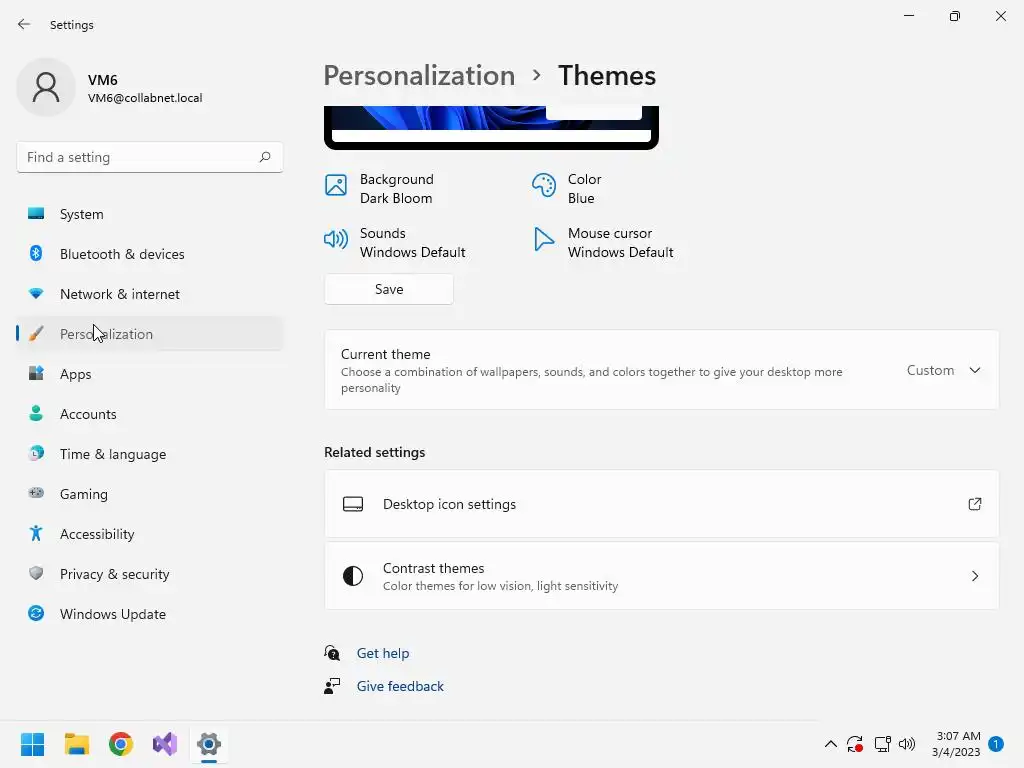Navigate to Time & language
Image resolution: width=1024 pixels, height=768 pixels.
click(x=112, y=454)
